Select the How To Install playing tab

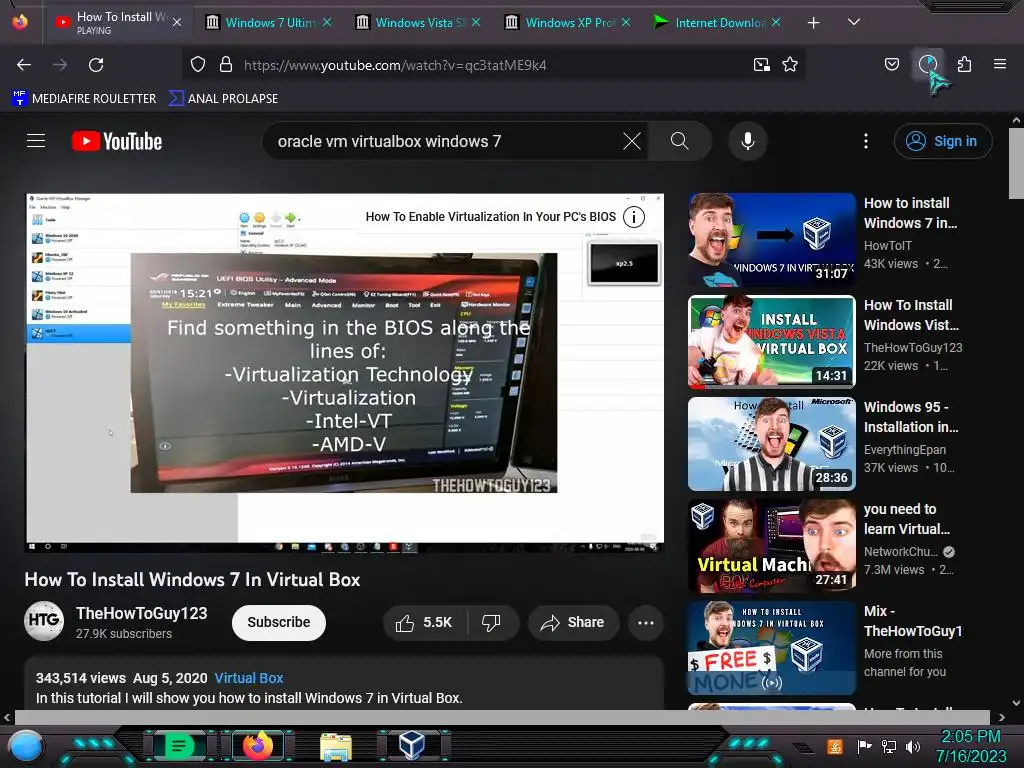[119, 22]
